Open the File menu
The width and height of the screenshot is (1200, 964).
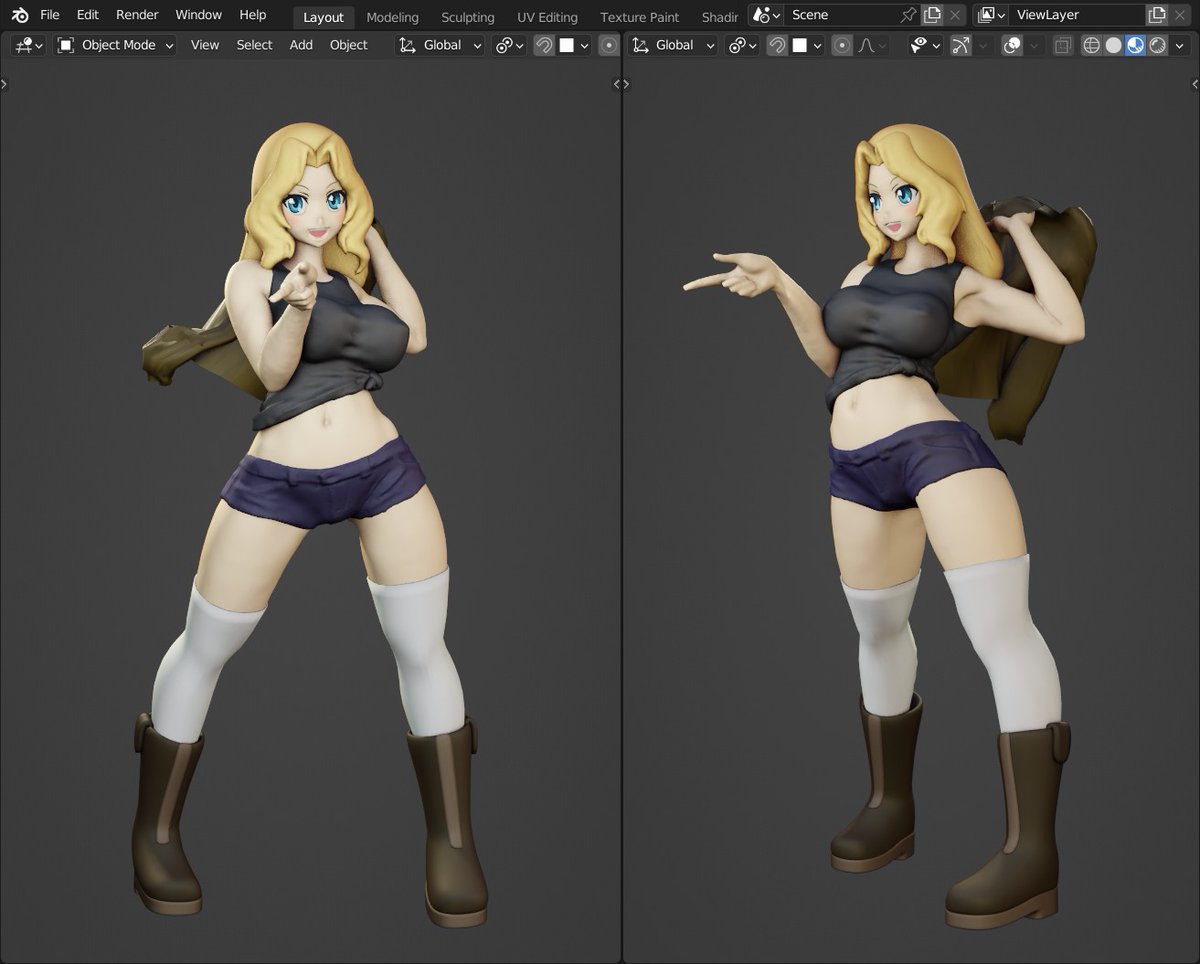coord(50,15)
